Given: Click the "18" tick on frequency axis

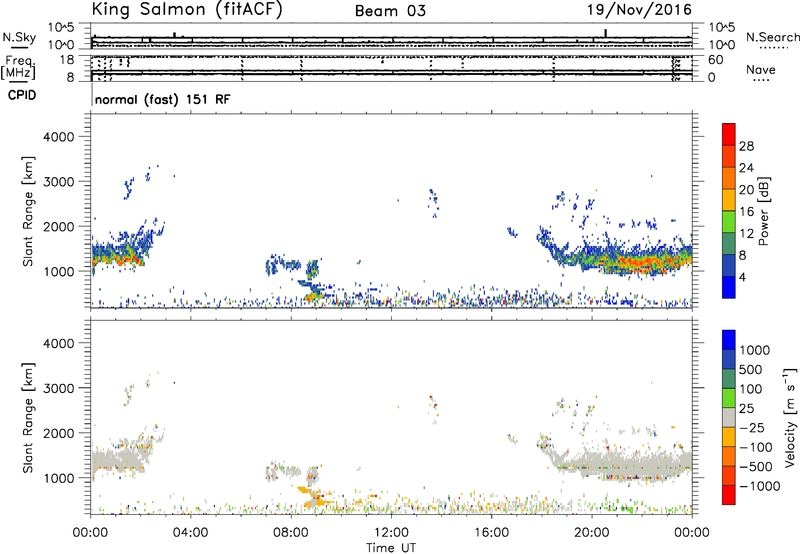Looking at the screenshot, I should tap(67, 60).
